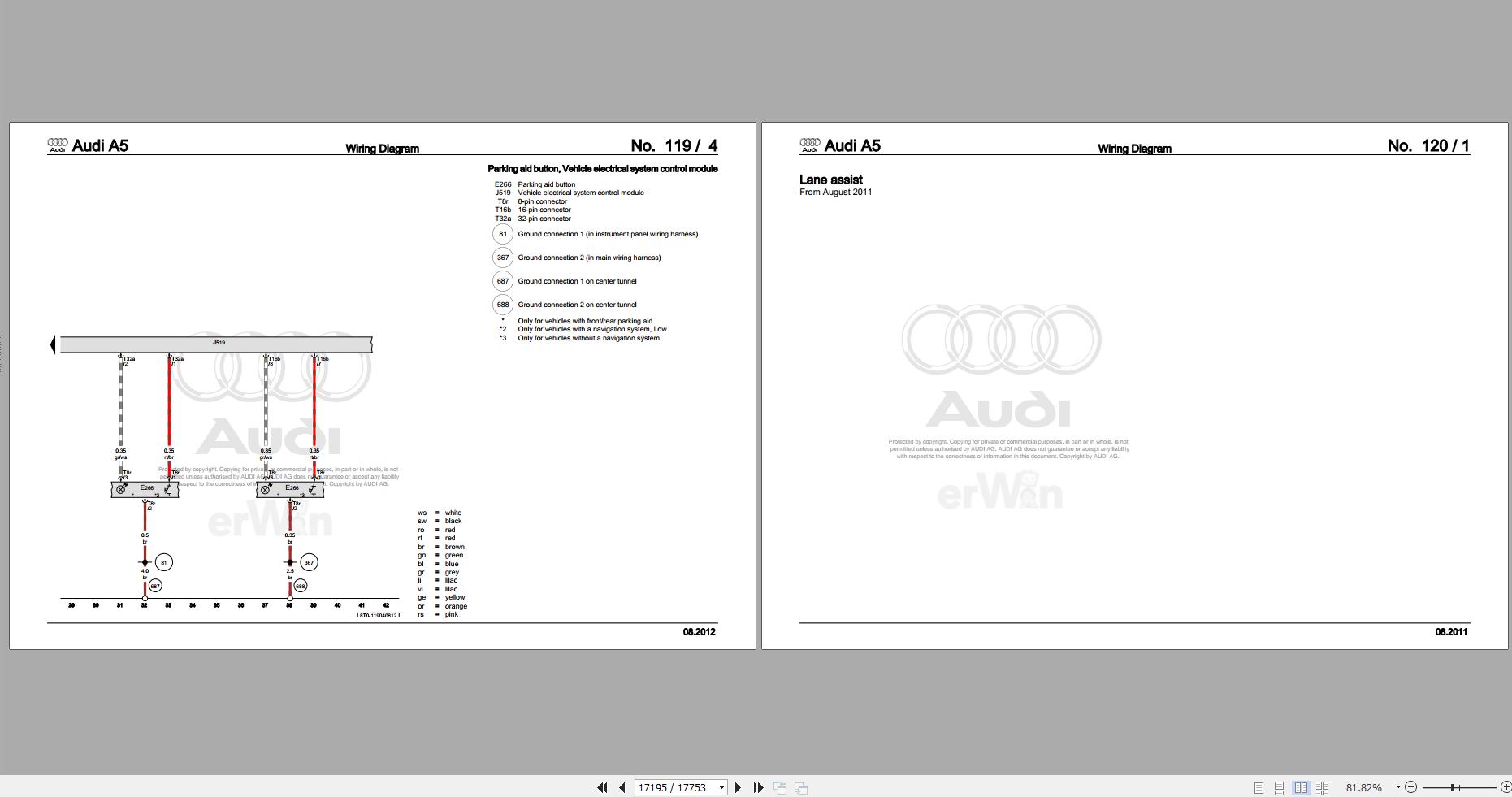Click the zoom slider handle
This screenshot has width=1512, height=797.
pyautogui.click(x=1454, y=787)
